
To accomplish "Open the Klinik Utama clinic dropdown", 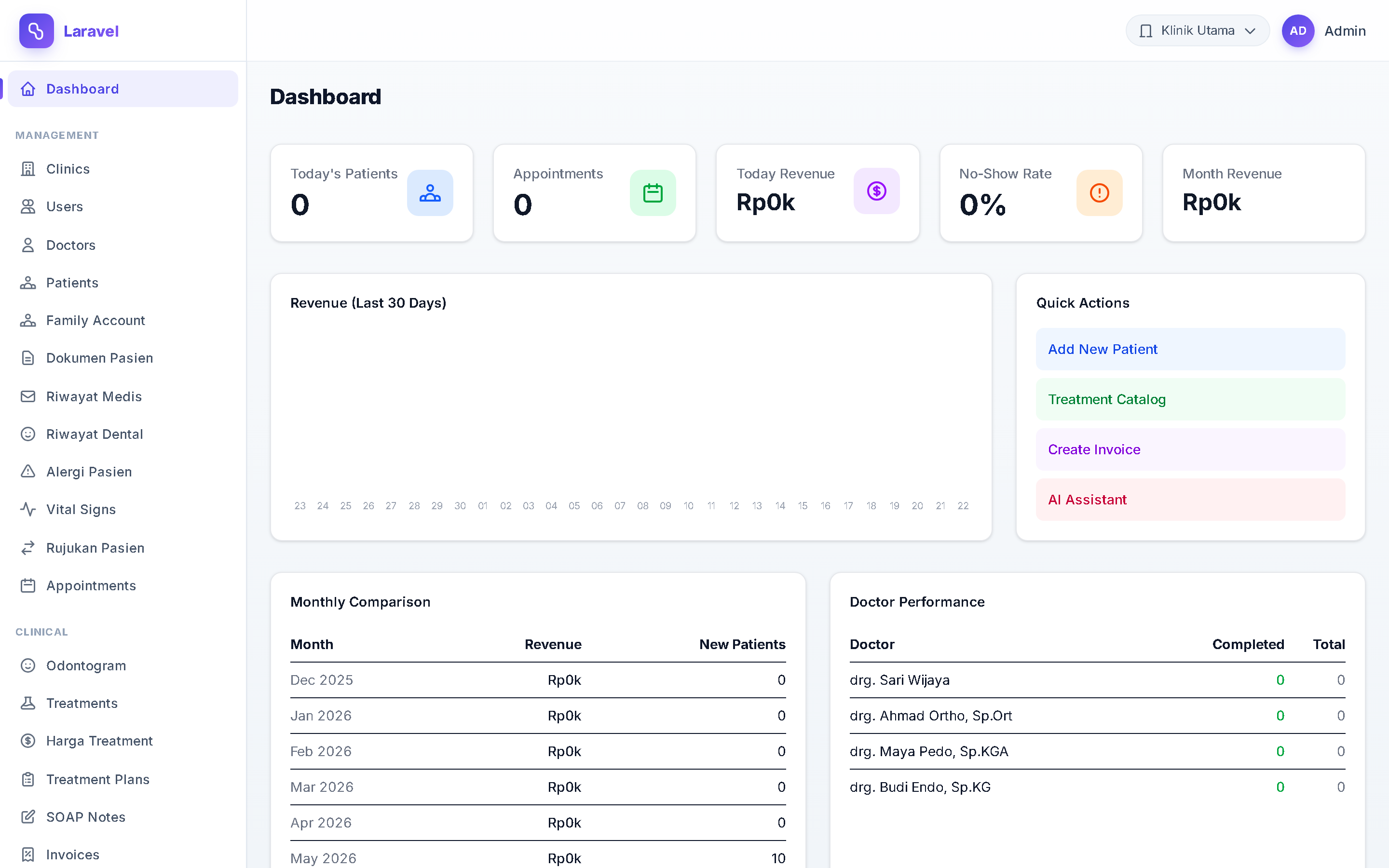I will click(x=1198, y=31).
